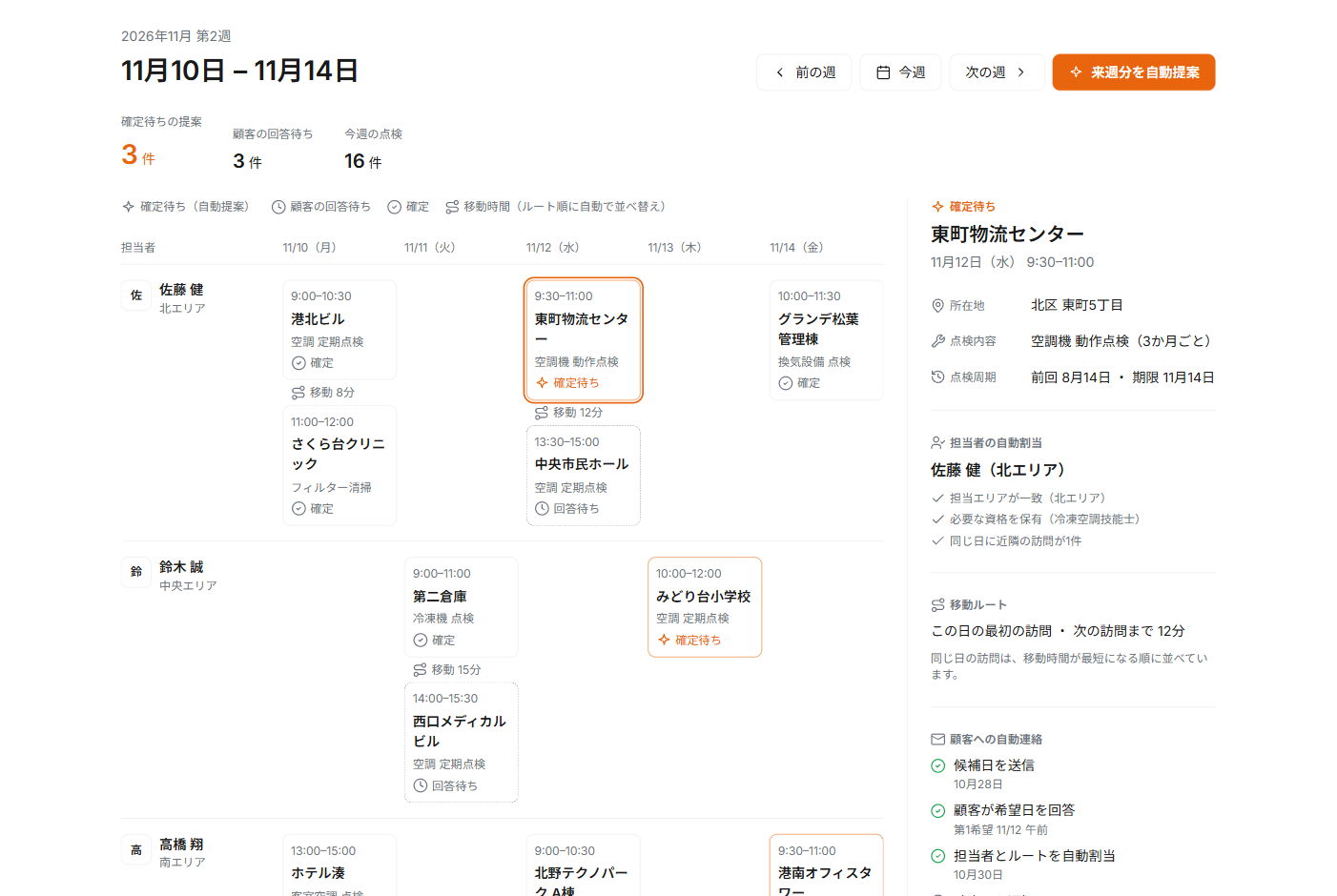Click 佐藤 健 avatar badge

coord(136,295)
